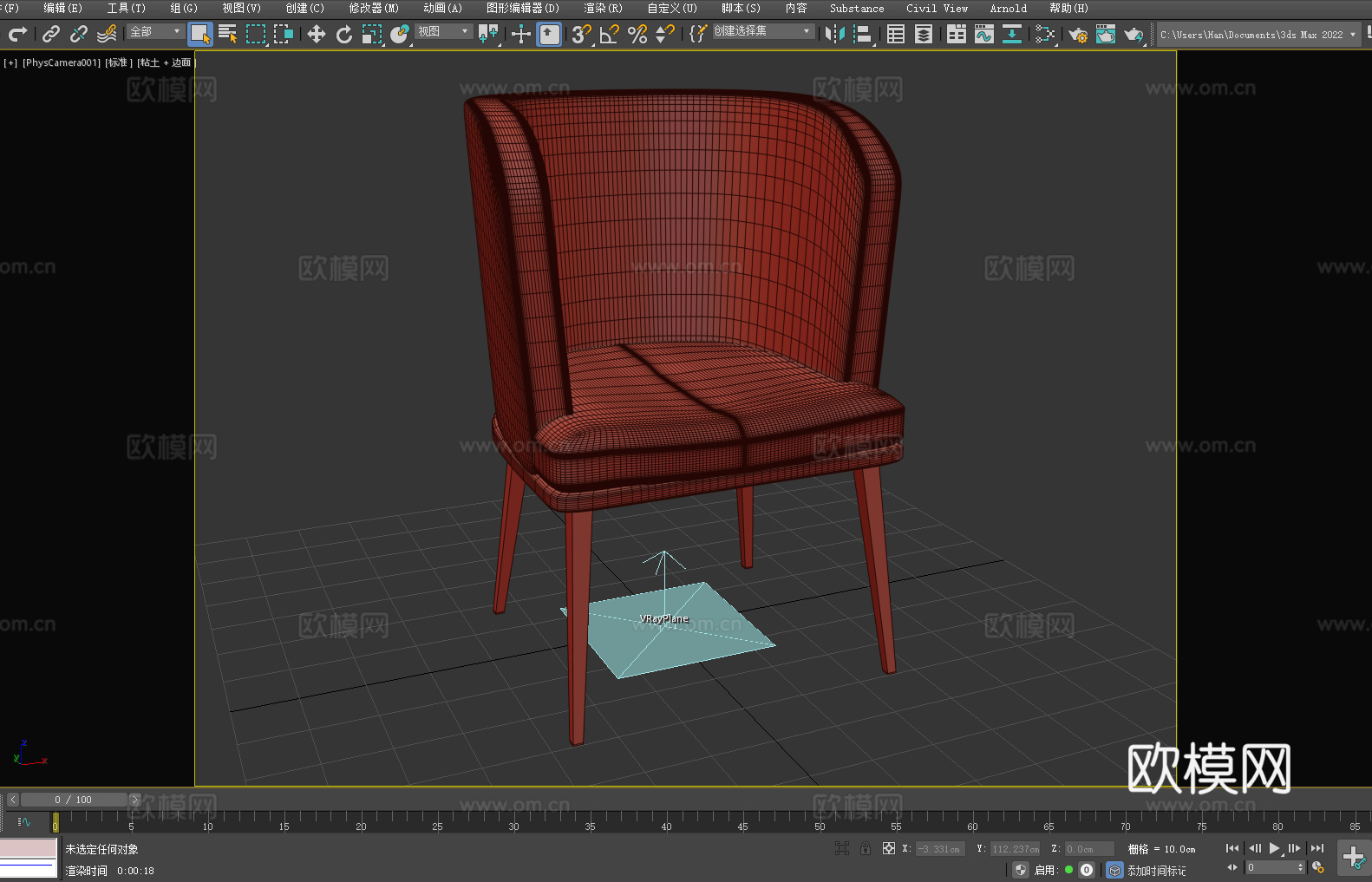Click viewport [+] general label menu
This screenshot has width=1372, height=882.
coord(10,62)
